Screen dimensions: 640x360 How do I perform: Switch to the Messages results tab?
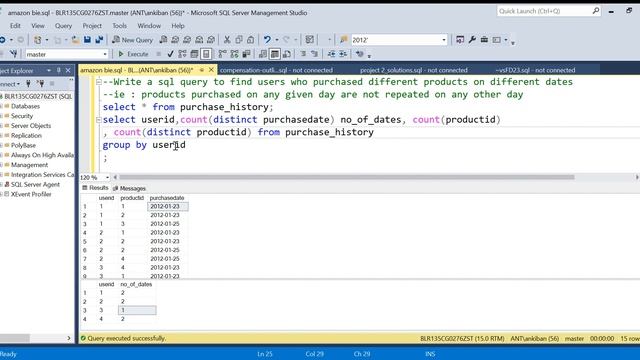tap(129, 188)
